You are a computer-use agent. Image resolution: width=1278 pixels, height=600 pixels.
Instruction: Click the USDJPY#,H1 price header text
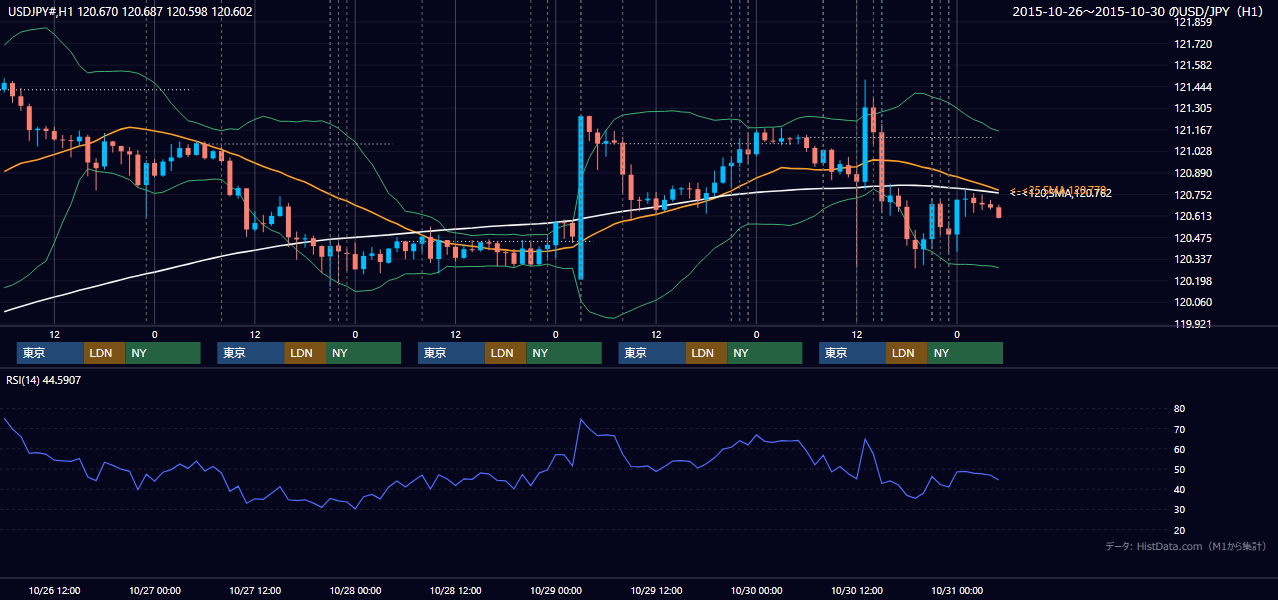130,12
